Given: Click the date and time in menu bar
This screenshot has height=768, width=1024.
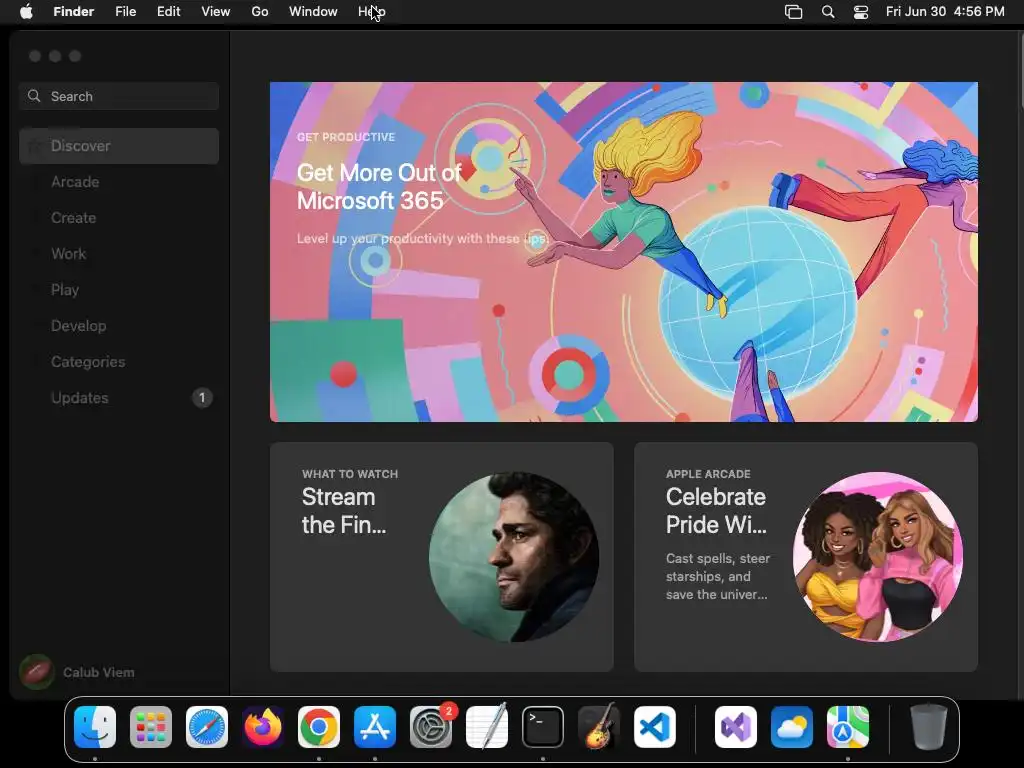Looking at the screenshot, I should pos(945,12).
